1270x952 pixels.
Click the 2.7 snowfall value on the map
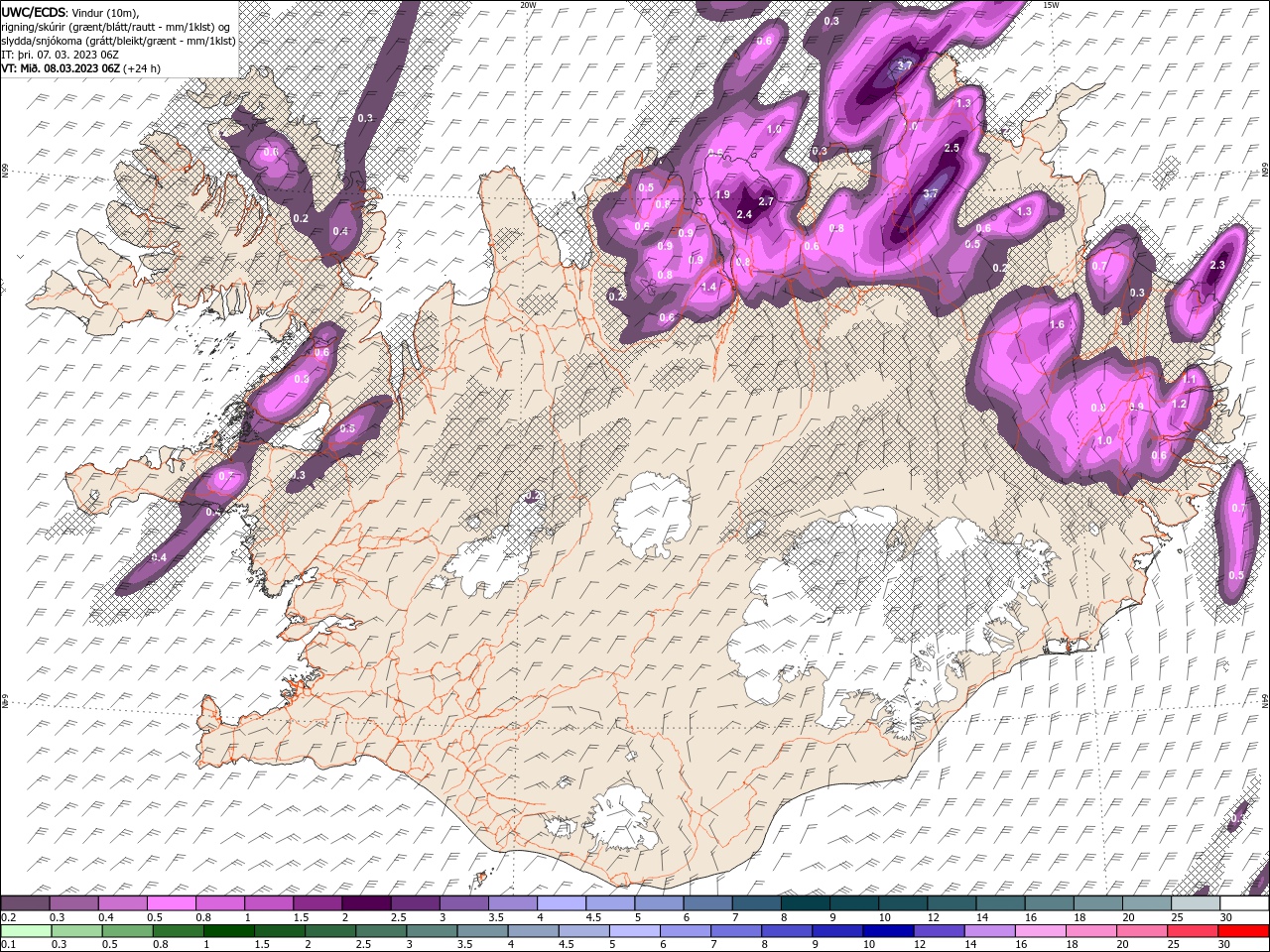tap(766, 201)
